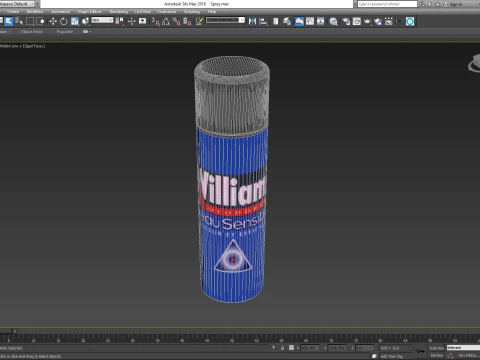480x360 pixels.
Task: Open the reference coordinate system dropdown
Action: [102, 20]
